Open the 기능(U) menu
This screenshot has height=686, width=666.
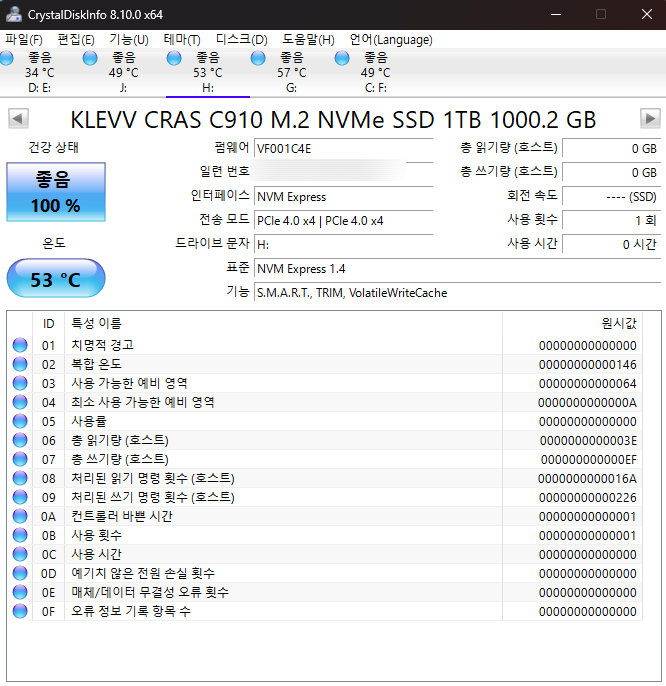tap(129, 40)
